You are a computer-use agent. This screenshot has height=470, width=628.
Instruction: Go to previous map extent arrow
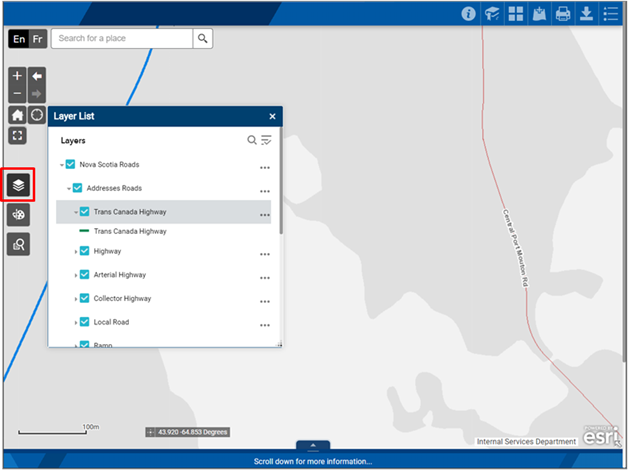coord(37,76)
